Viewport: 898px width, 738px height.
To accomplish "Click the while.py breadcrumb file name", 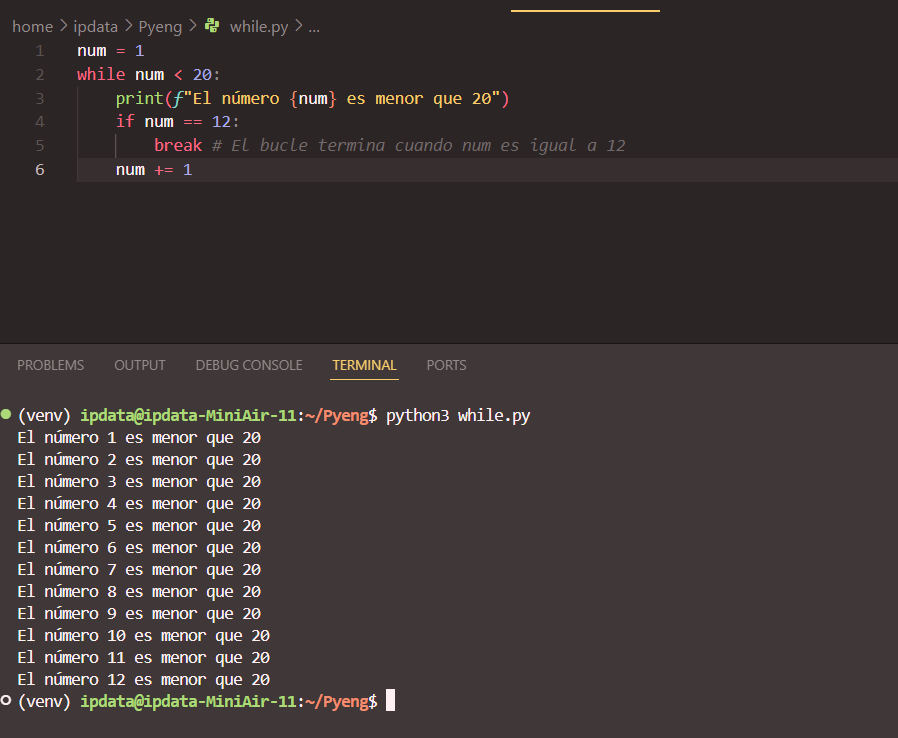I will click(x=259, y=27).
